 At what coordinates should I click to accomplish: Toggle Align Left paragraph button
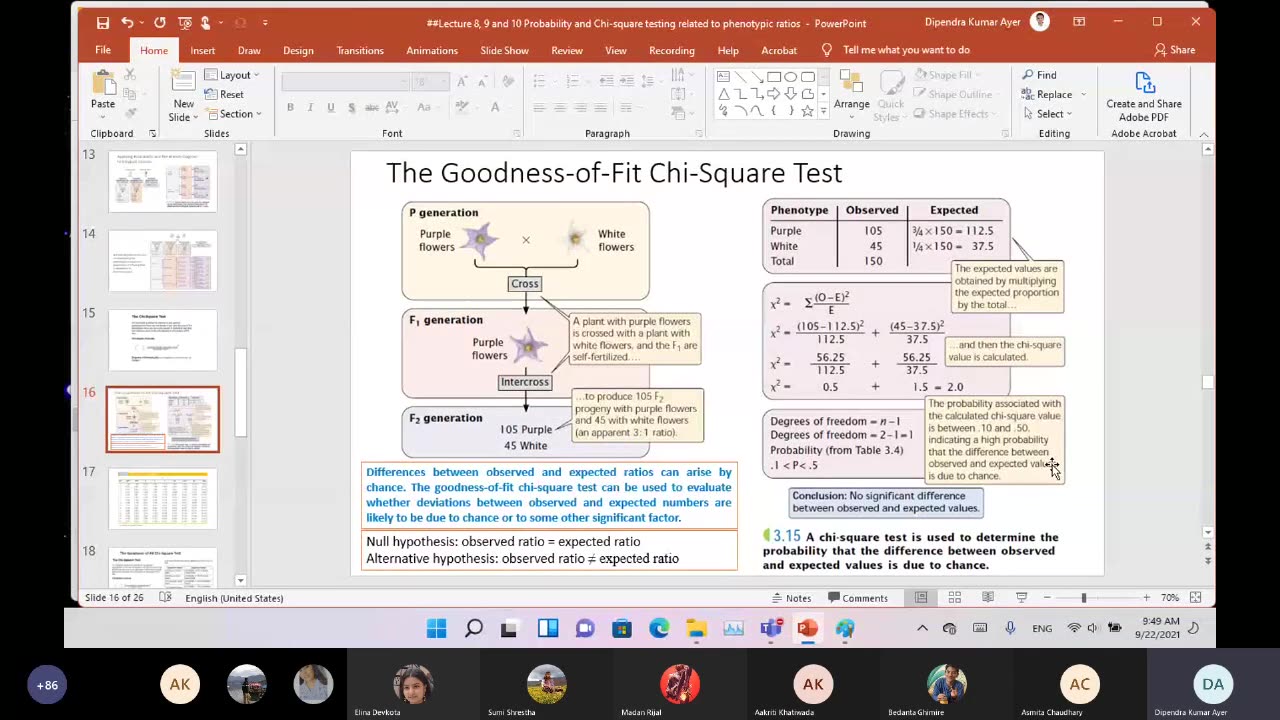[x=539, y=107]
